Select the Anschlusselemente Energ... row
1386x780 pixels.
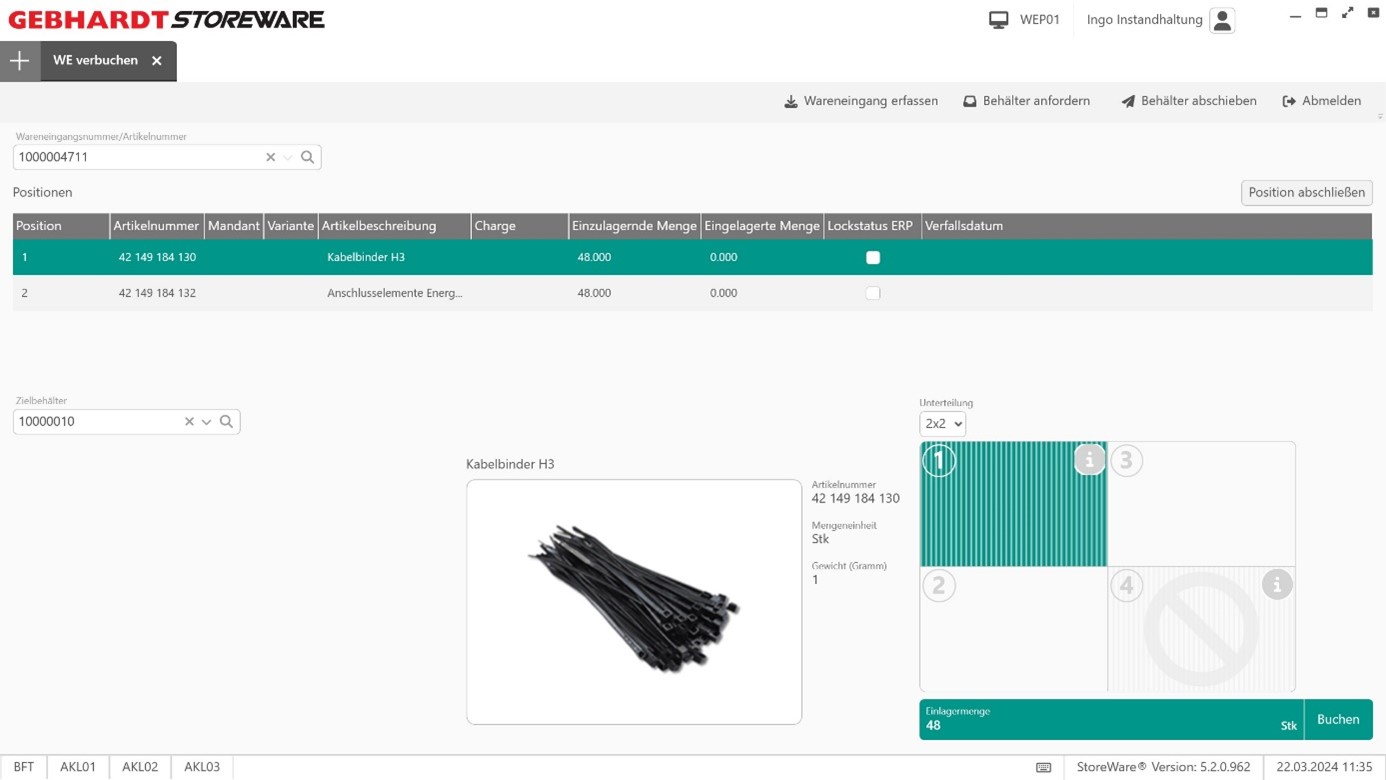click(x=692, y=293)
